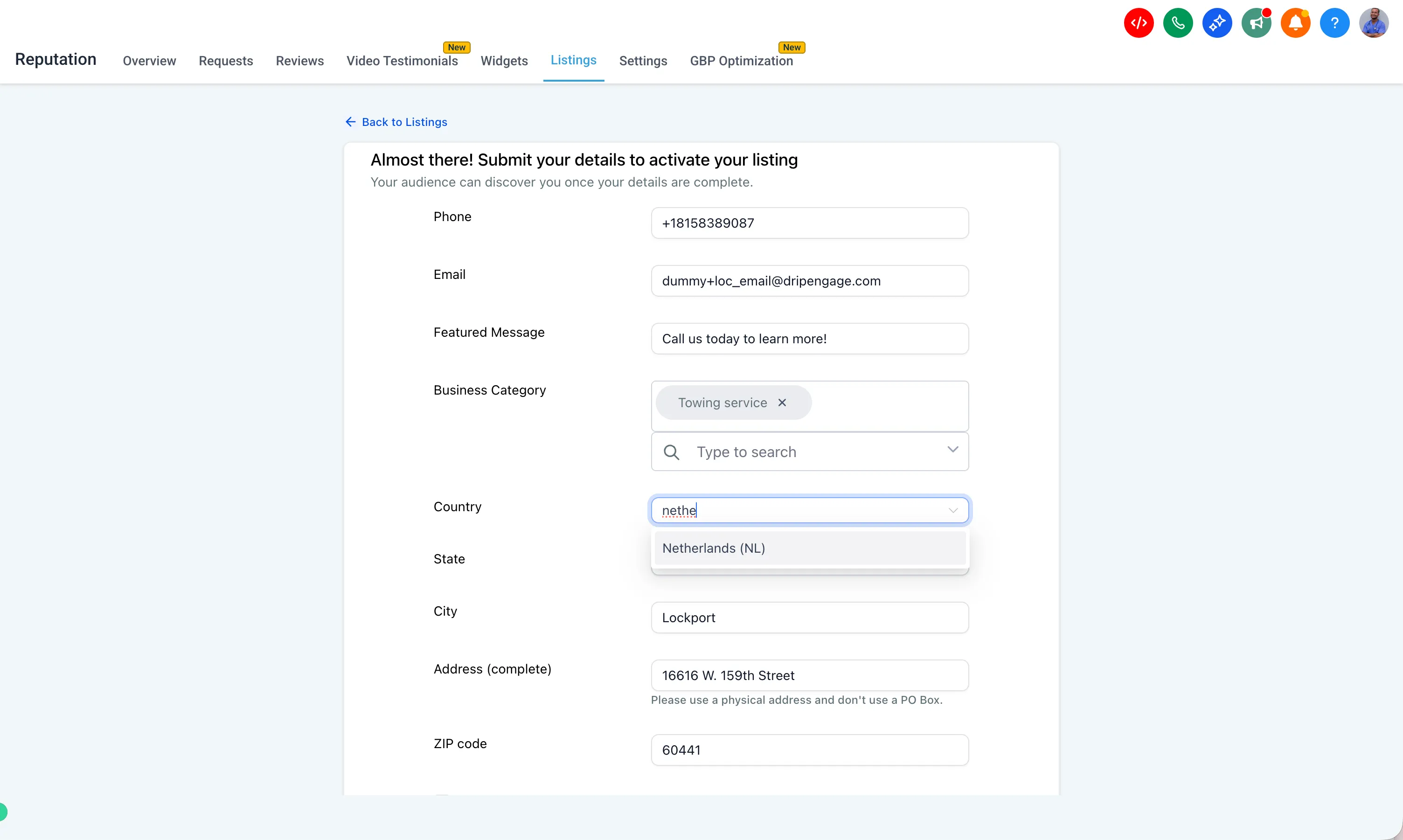Open the orange notifications bell
This screenshot has height=840, width=1403.
click(x=1295, y=23)
